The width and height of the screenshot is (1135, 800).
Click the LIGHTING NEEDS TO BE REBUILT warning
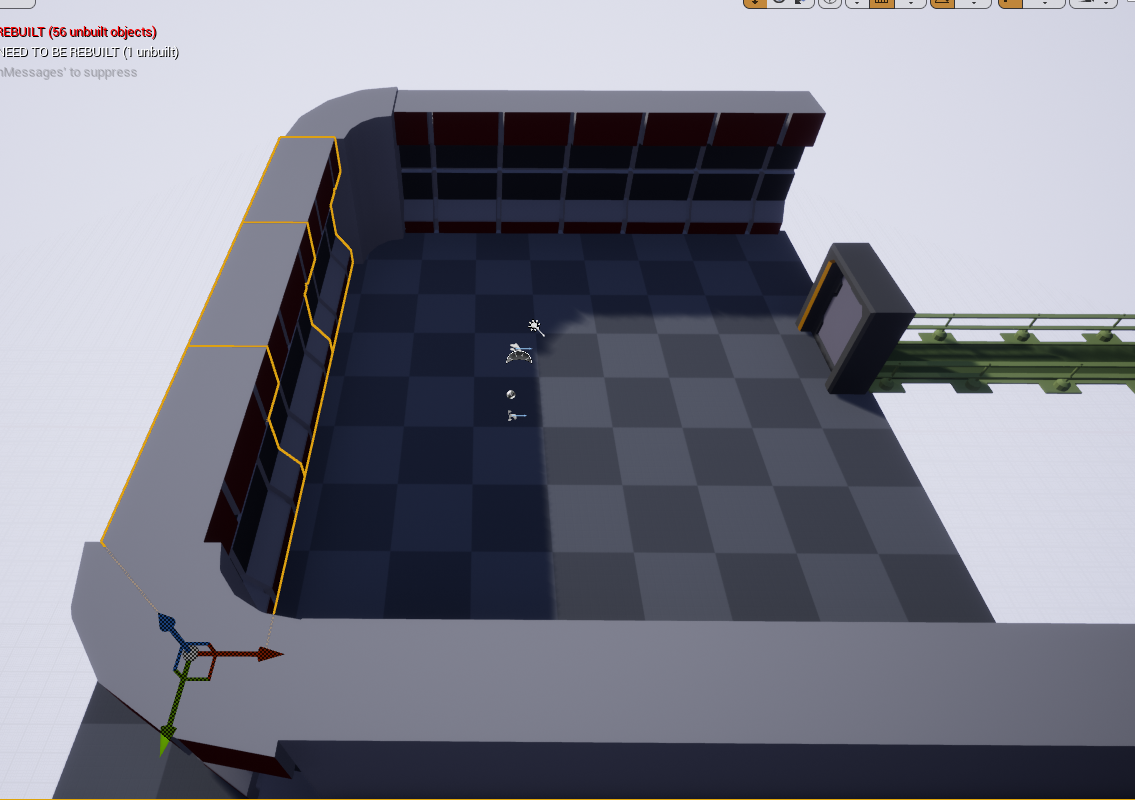(88, 52)
